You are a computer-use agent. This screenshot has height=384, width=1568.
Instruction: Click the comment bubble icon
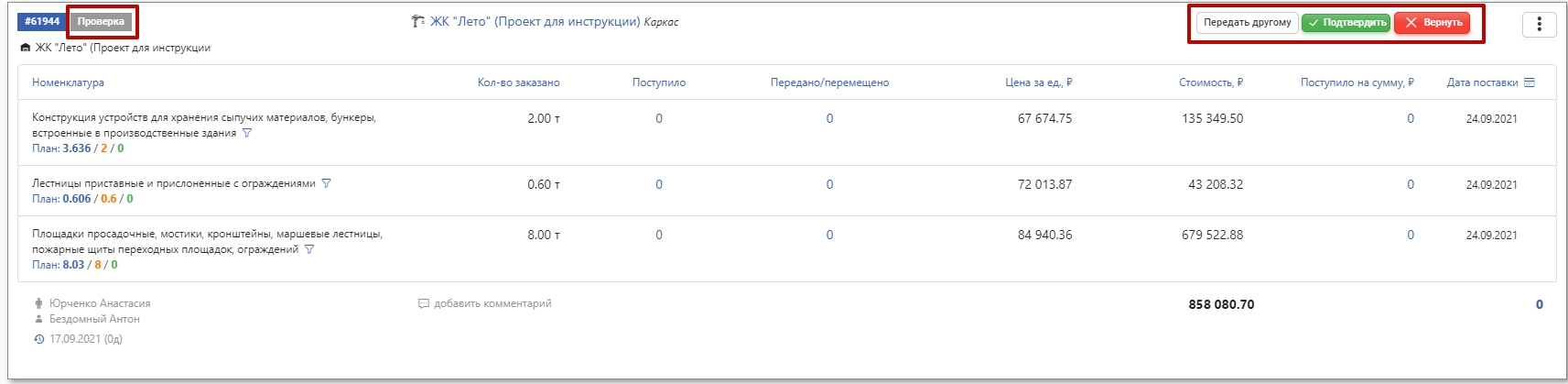pyautogui.click(x=423, y=303)
